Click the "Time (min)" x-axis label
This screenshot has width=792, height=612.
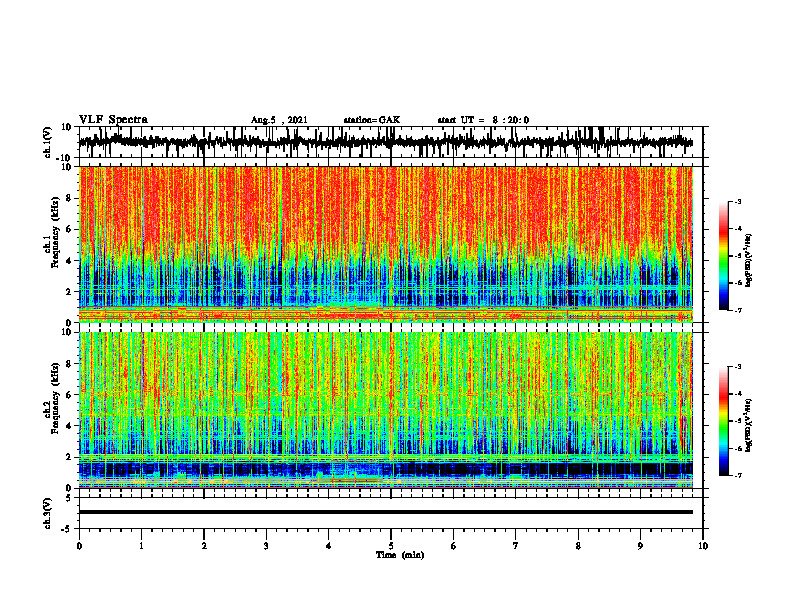(x=400, y=555)
